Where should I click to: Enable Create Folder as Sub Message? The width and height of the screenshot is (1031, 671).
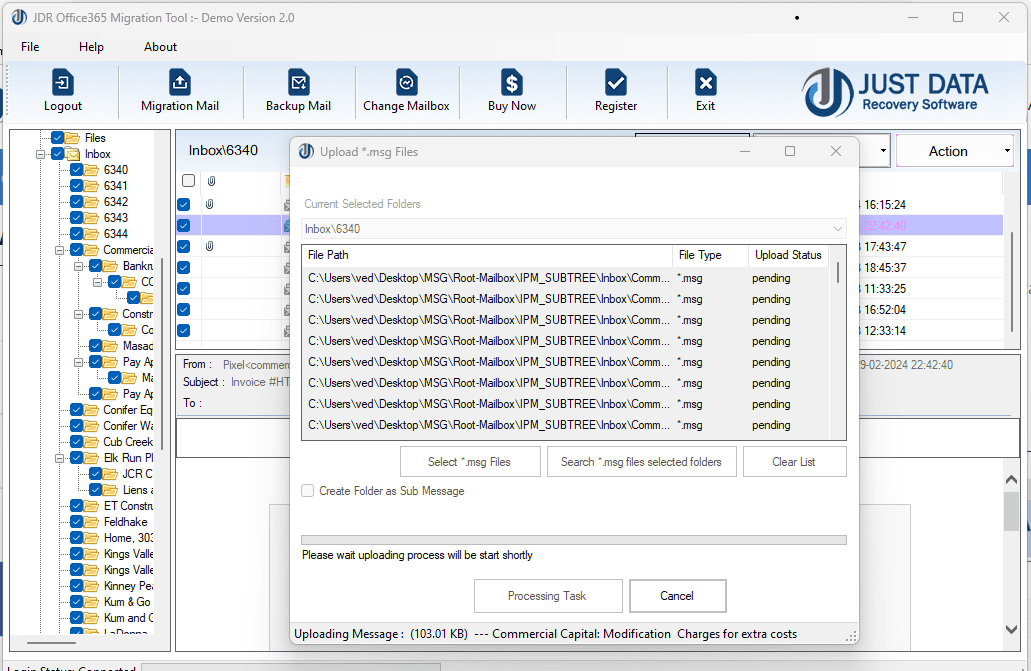coord(309,491)
